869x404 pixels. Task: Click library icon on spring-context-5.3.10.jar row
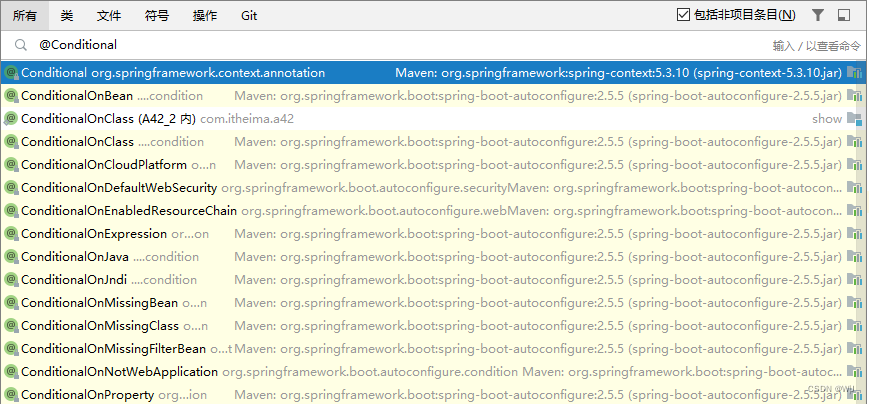pos(855,73)
